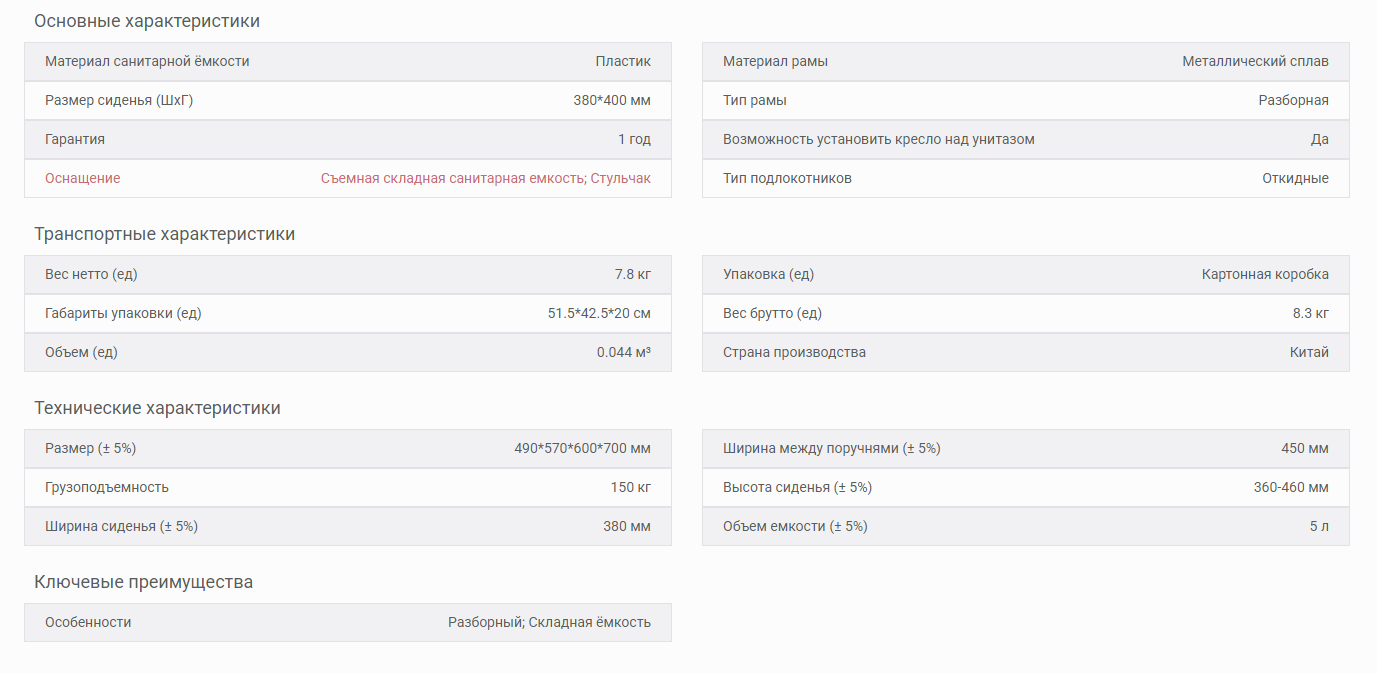Click the Тип рамы row label
This screenshot has width=1377, height=673.
(754, 100)
